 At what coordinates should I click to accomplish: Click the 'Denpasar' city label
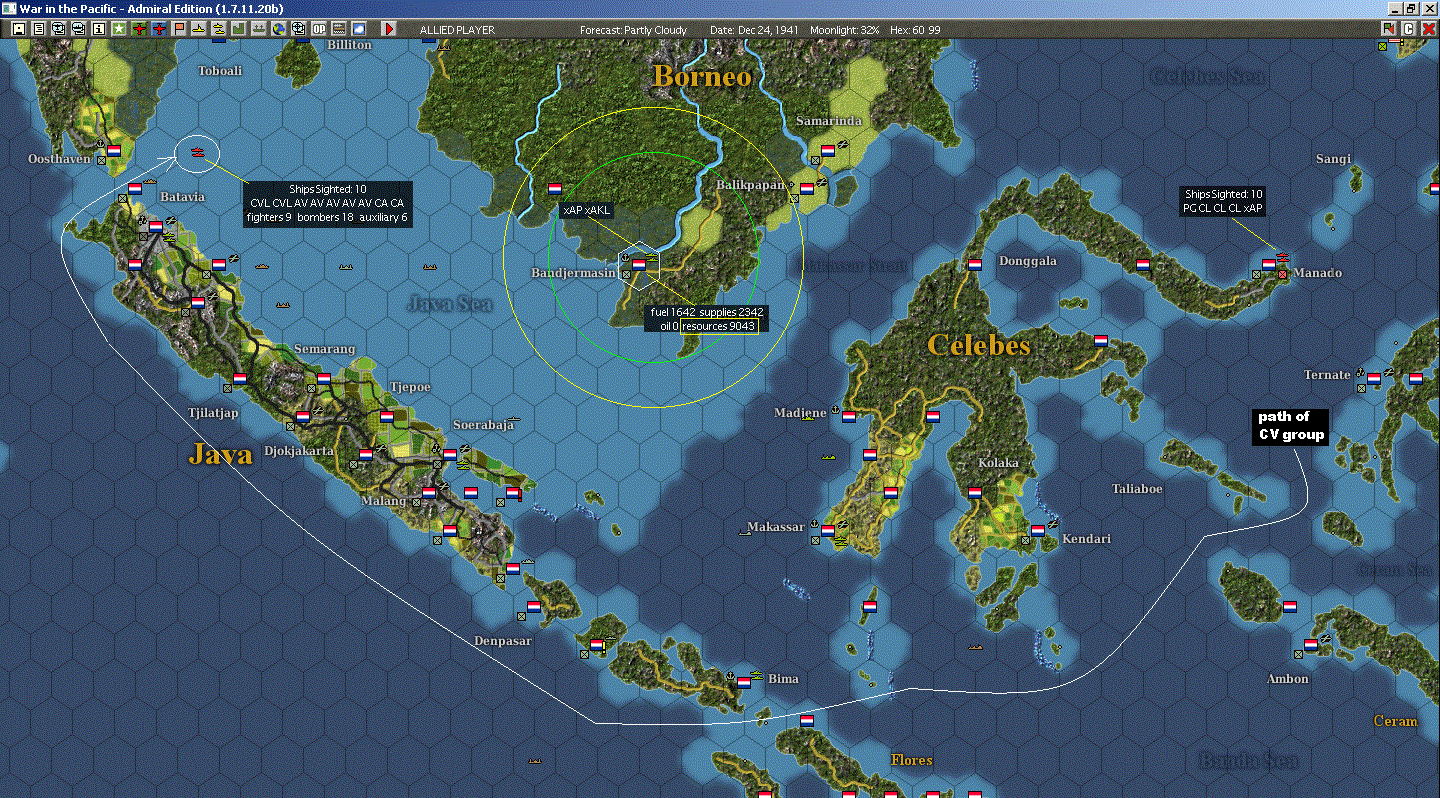503,641
